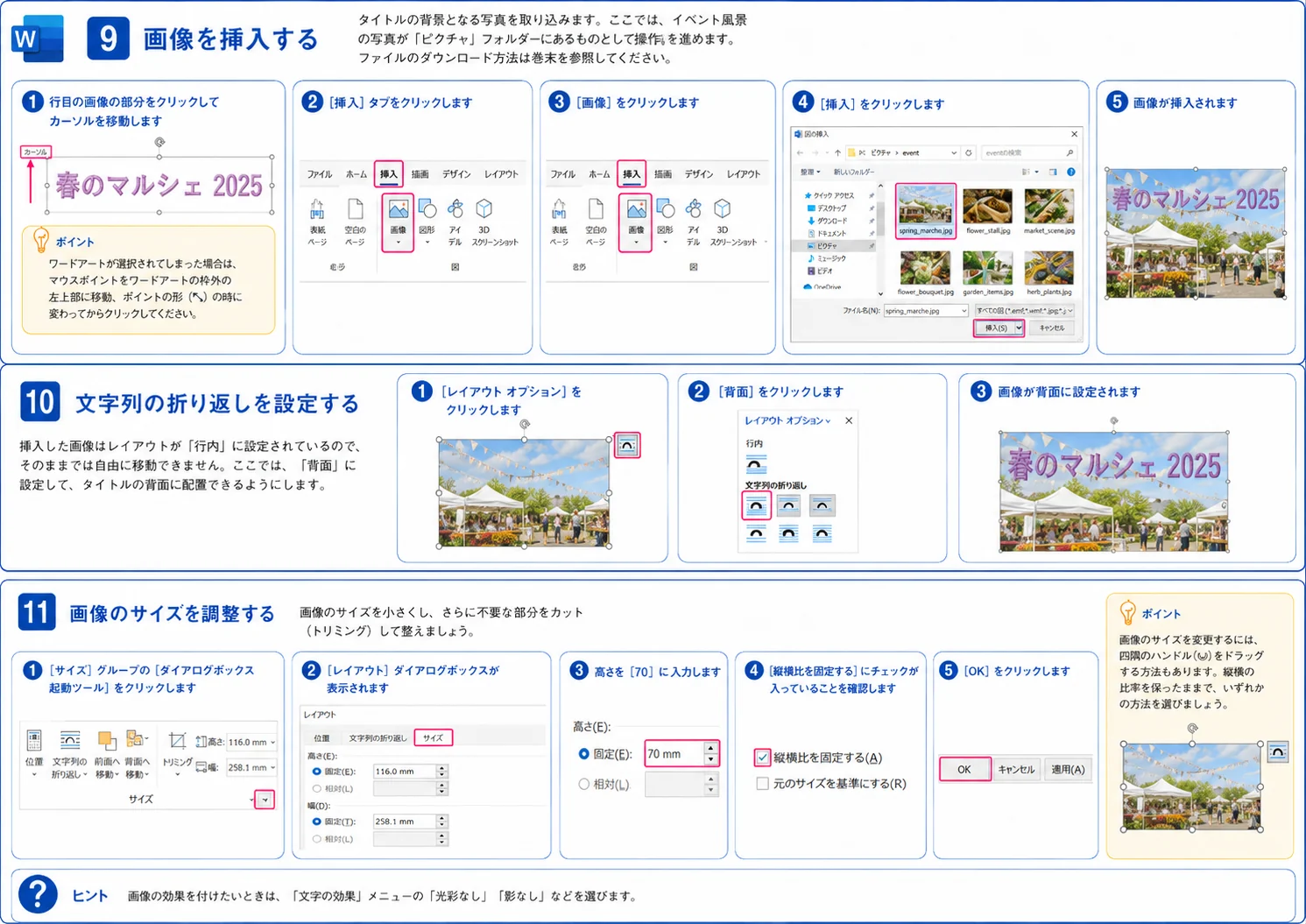This screenshot has width=1306, height=924.
Task: Select the 固定(E) radio in section 11 step 3
Action: (x=583, y=753)
